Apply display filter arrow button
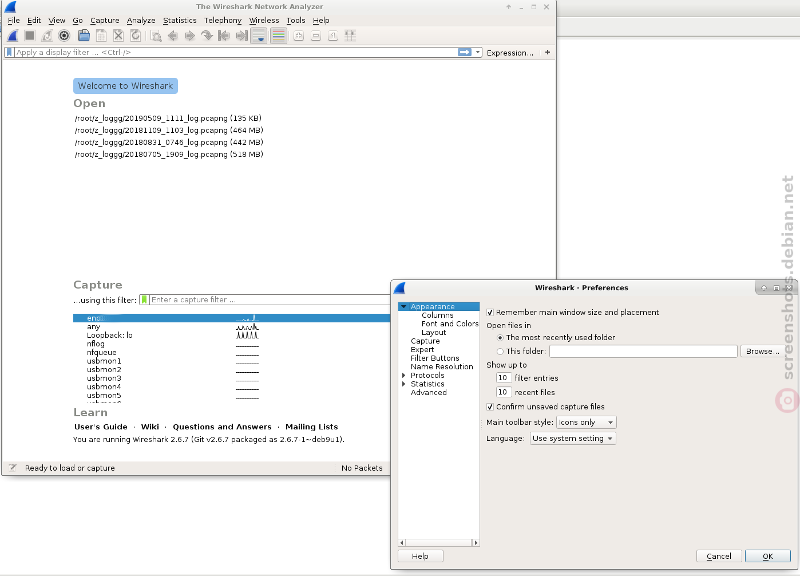The width and height of the screenshot is (800, 576). pos(465,52)
